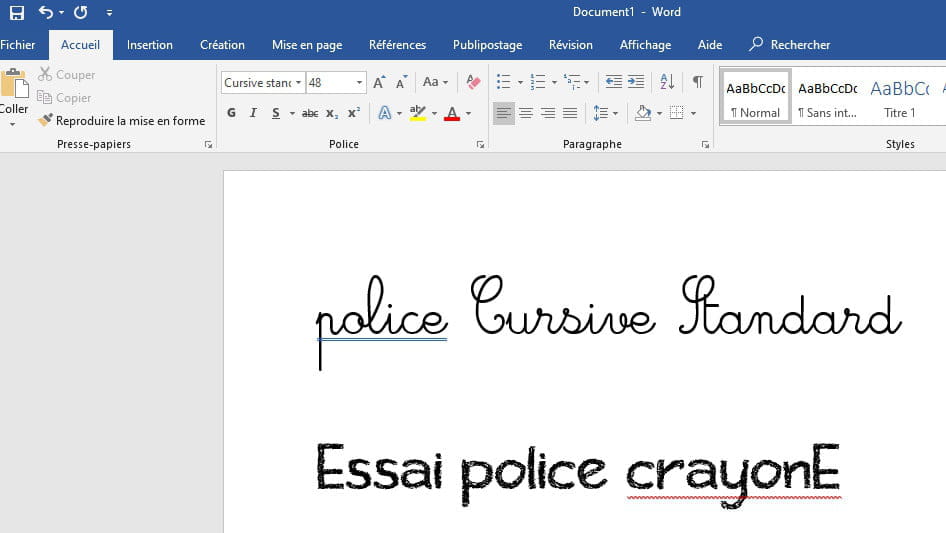The width and height of the screenshot is (946, 533).
Task: Expand the line spacing dropdown
Action: click(x=615, y=113)
